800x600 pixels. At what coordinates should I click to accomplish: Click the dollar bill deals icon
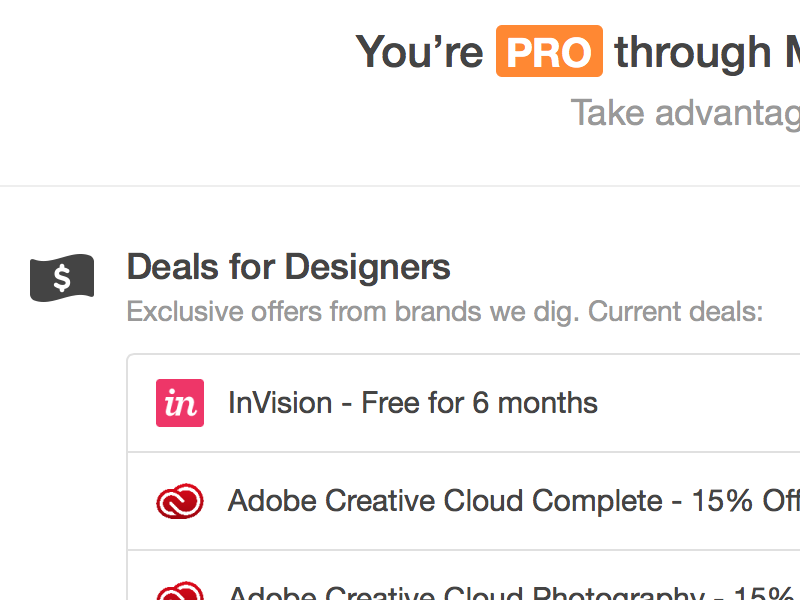click(x=62, y=276)
